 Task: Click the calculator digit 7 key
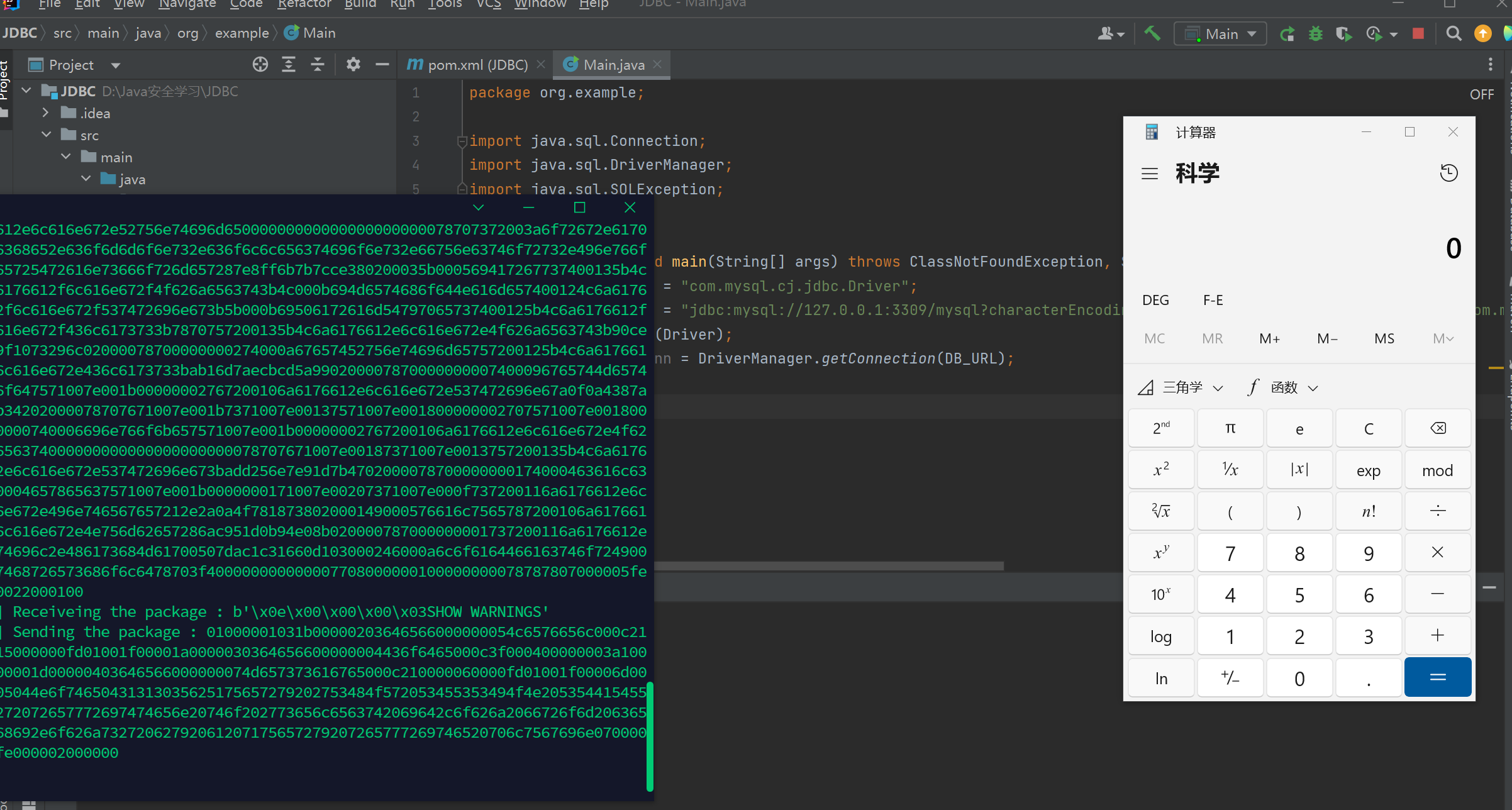[x=1230, y=553]
